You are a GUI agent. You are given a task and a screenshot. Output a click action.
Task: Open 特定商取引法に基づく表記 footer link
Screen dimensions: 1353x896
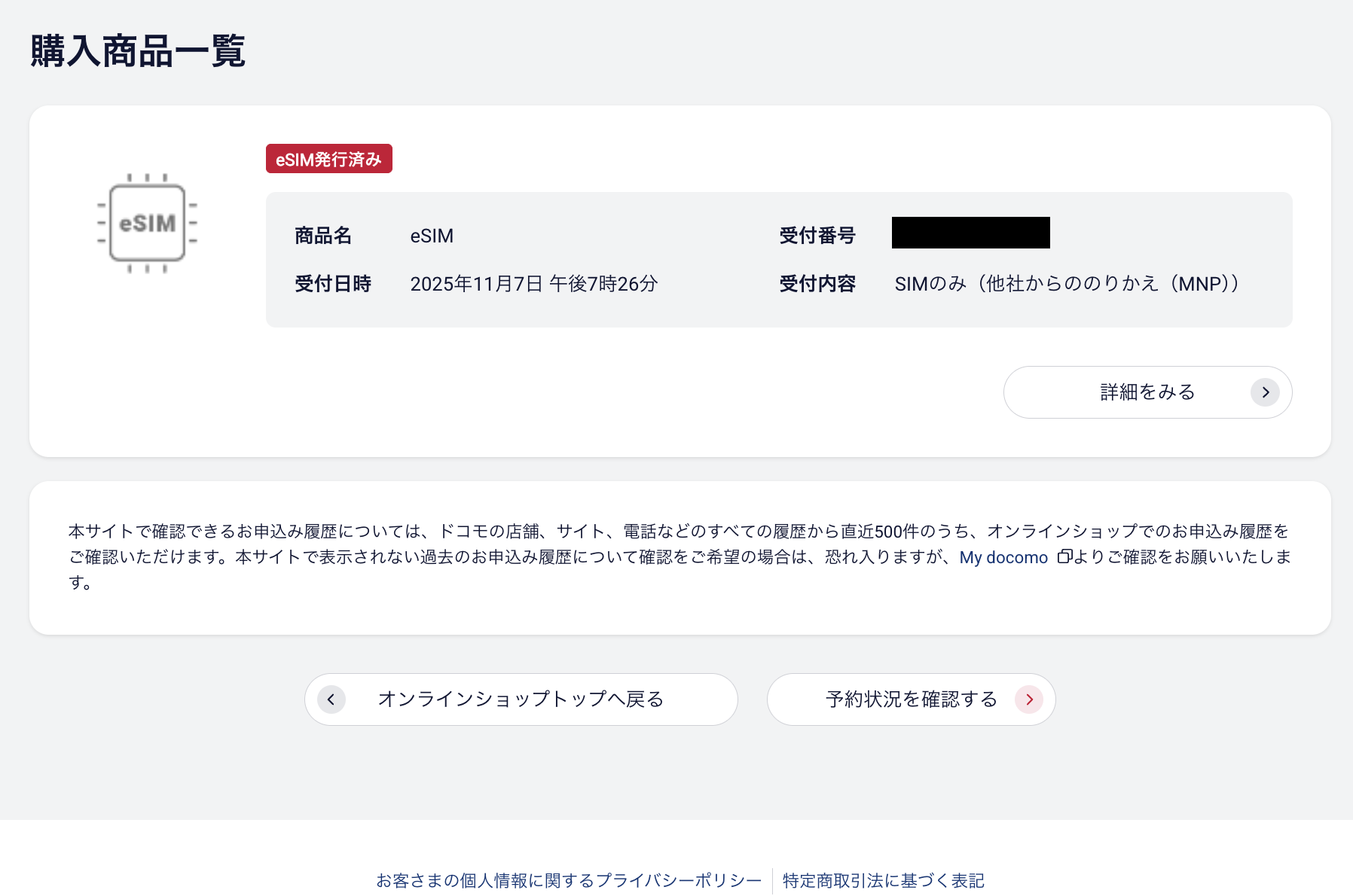pos(883,880)
